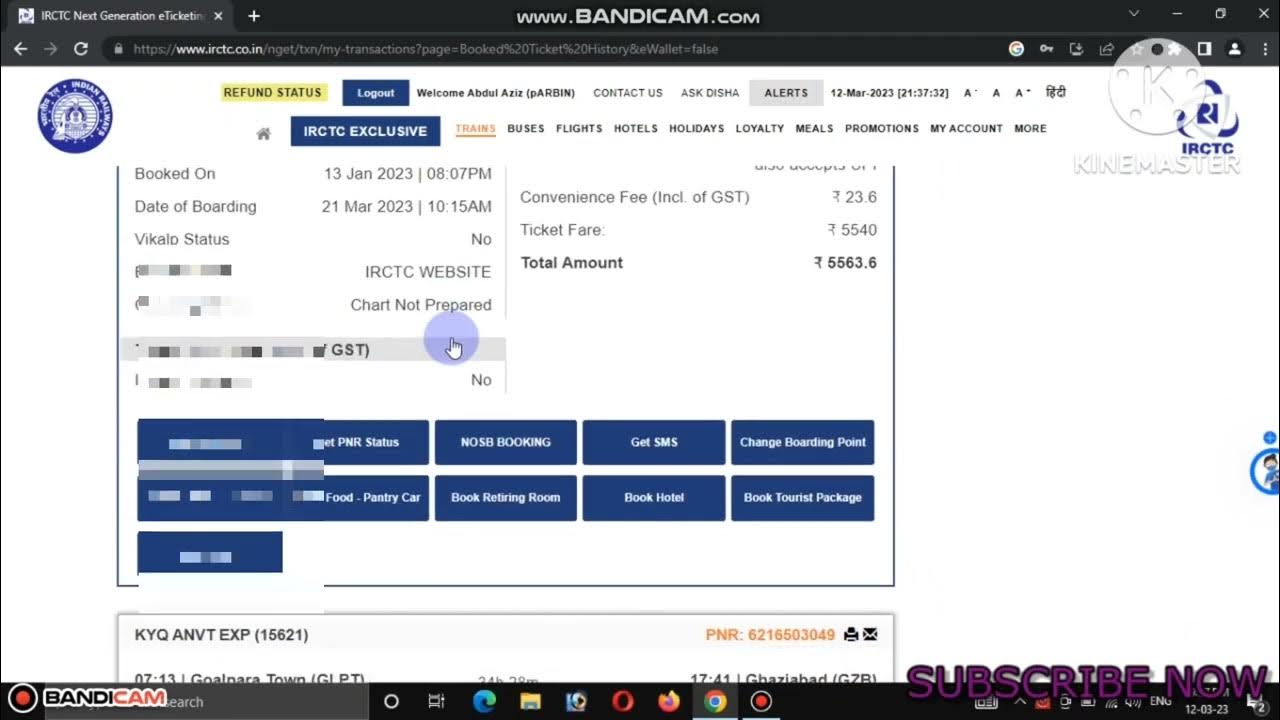This screenshot has height=720, width=1280.
Task: Print ticket for PNR 6216503049
Action: [x=851, y=634]
